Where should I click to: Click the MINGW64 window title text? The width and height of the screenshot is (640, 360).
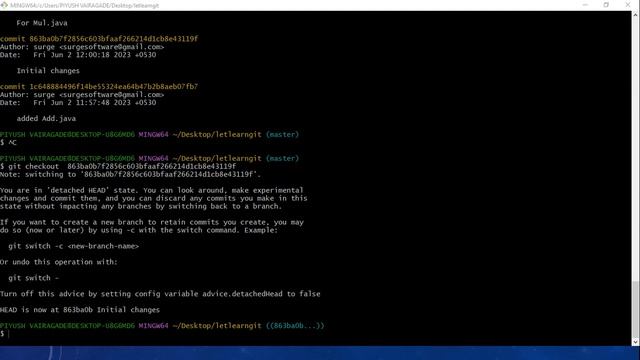[x=84, y=5]
